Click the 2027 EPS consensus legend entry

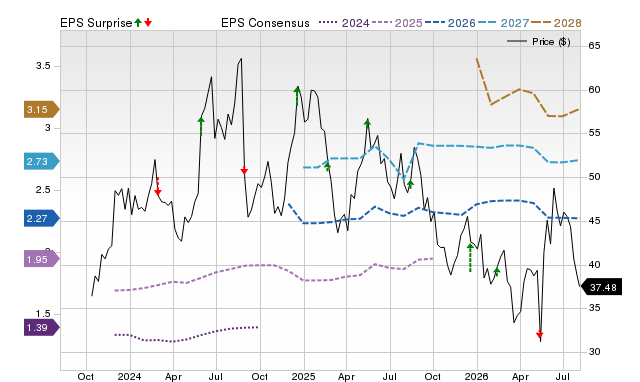[503, 23]
